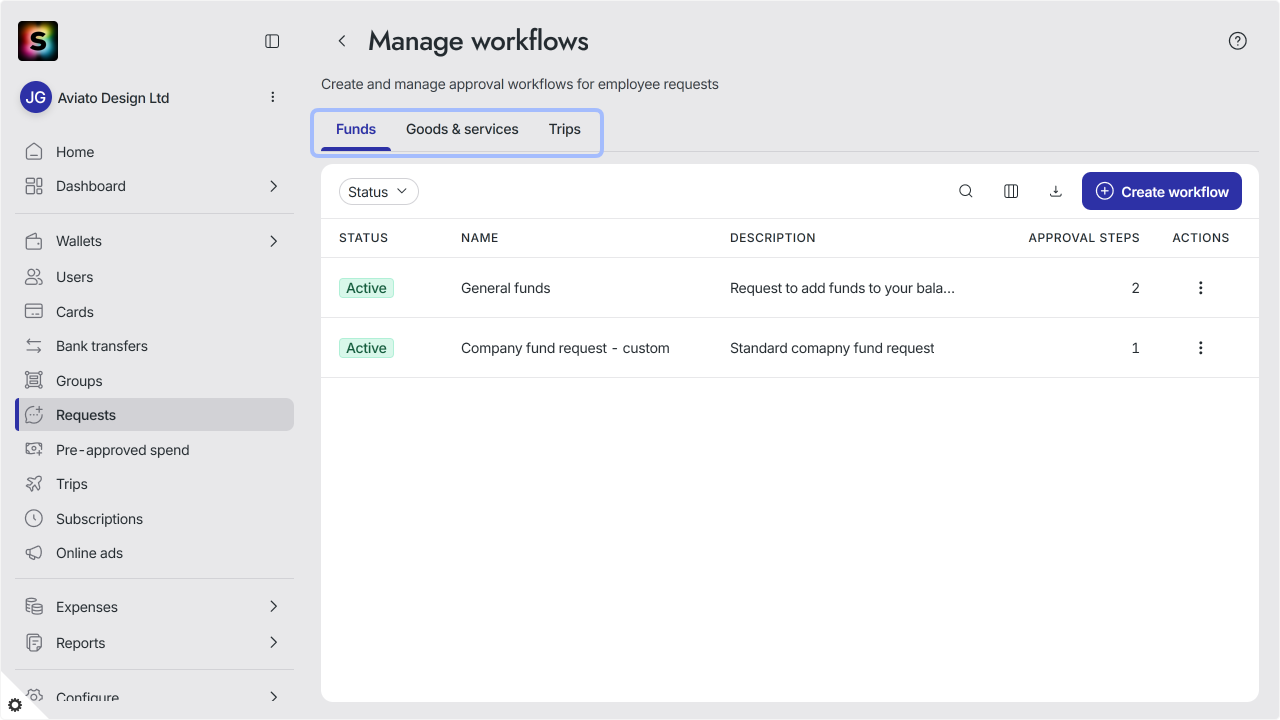Click the General funds workflow name
The width and height of the screenshot is (1280, 720).
(506, 288)
